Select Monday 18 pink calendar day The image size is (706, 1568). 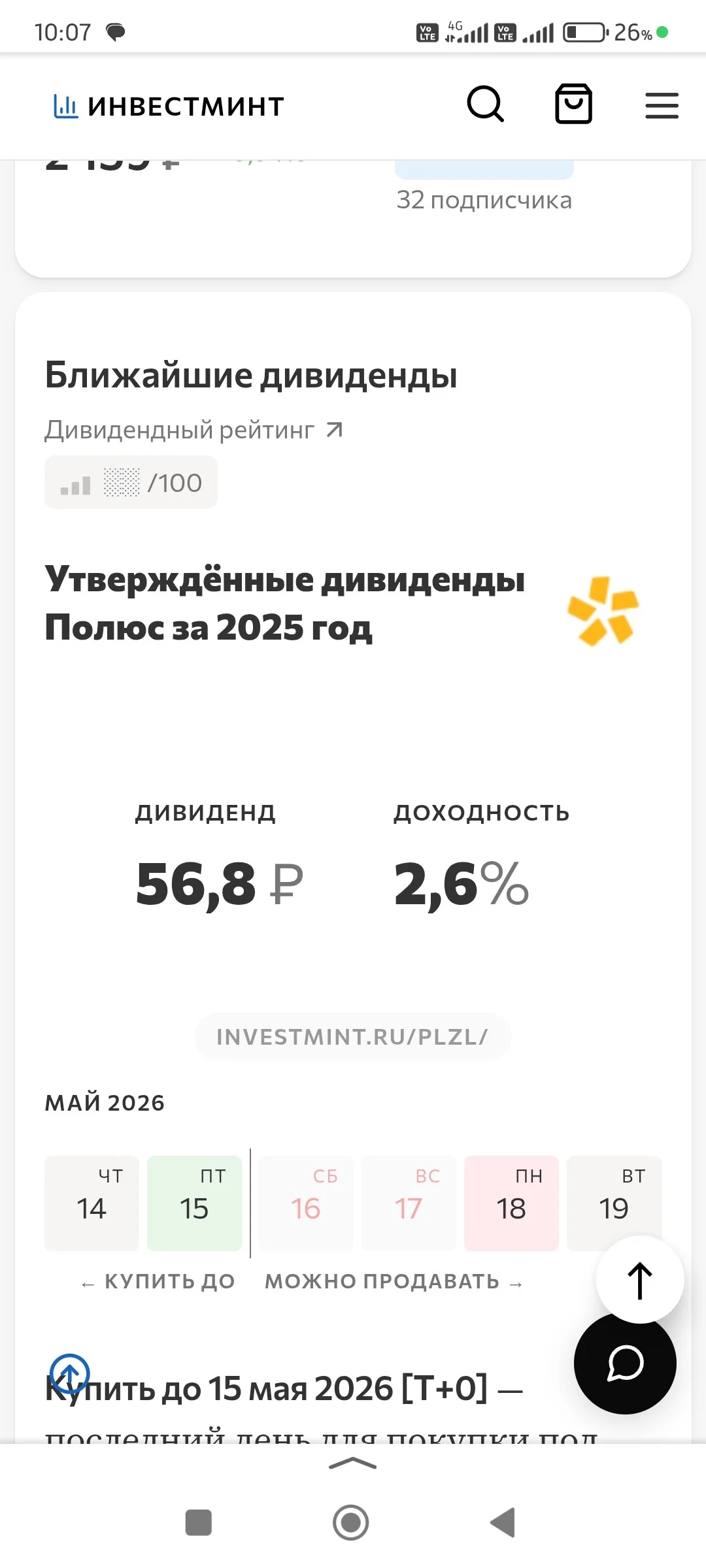tap(511, 1203)
